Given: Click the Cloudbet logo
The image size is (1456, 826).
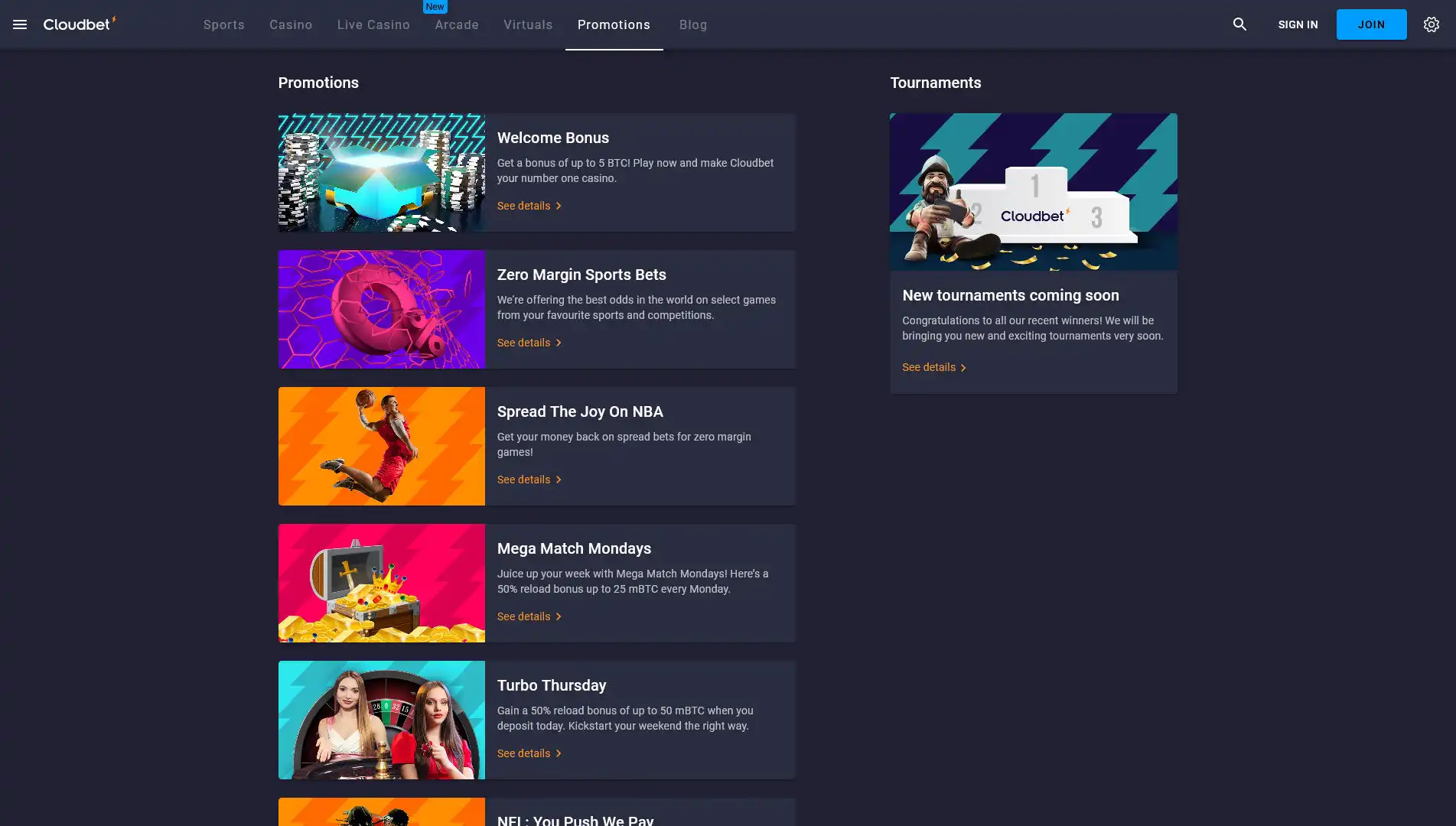Looking at the screenshot, I should point(80,24).
